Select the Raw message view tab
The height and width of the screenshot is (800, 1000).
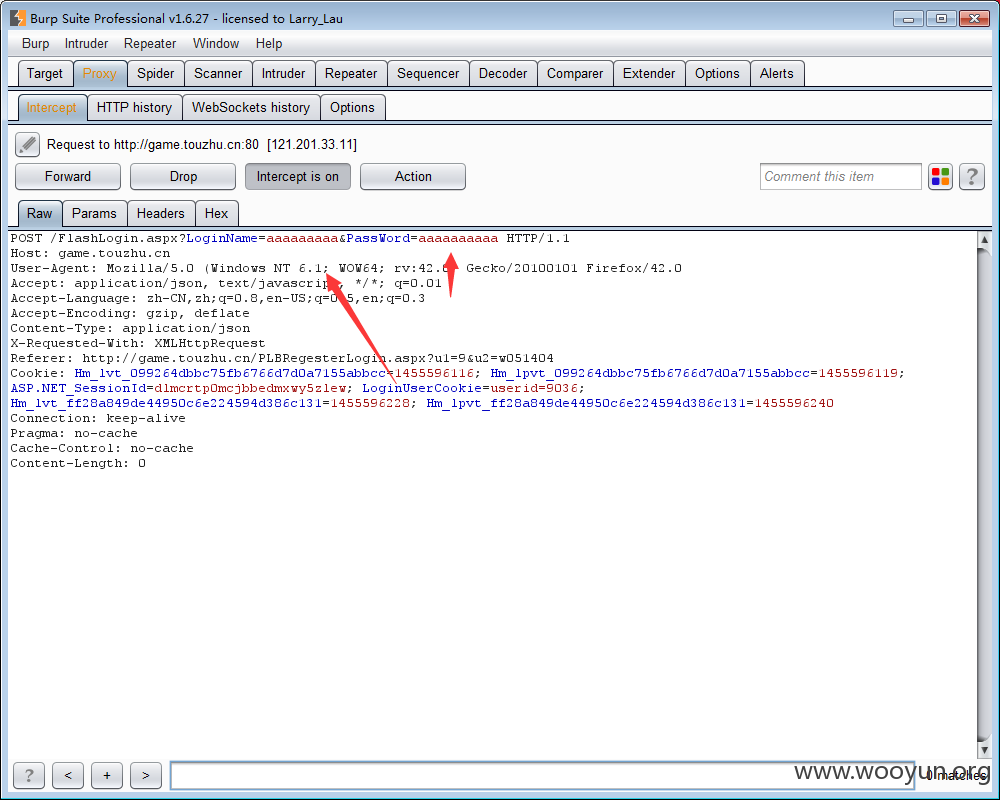click(x=40, y=214)
